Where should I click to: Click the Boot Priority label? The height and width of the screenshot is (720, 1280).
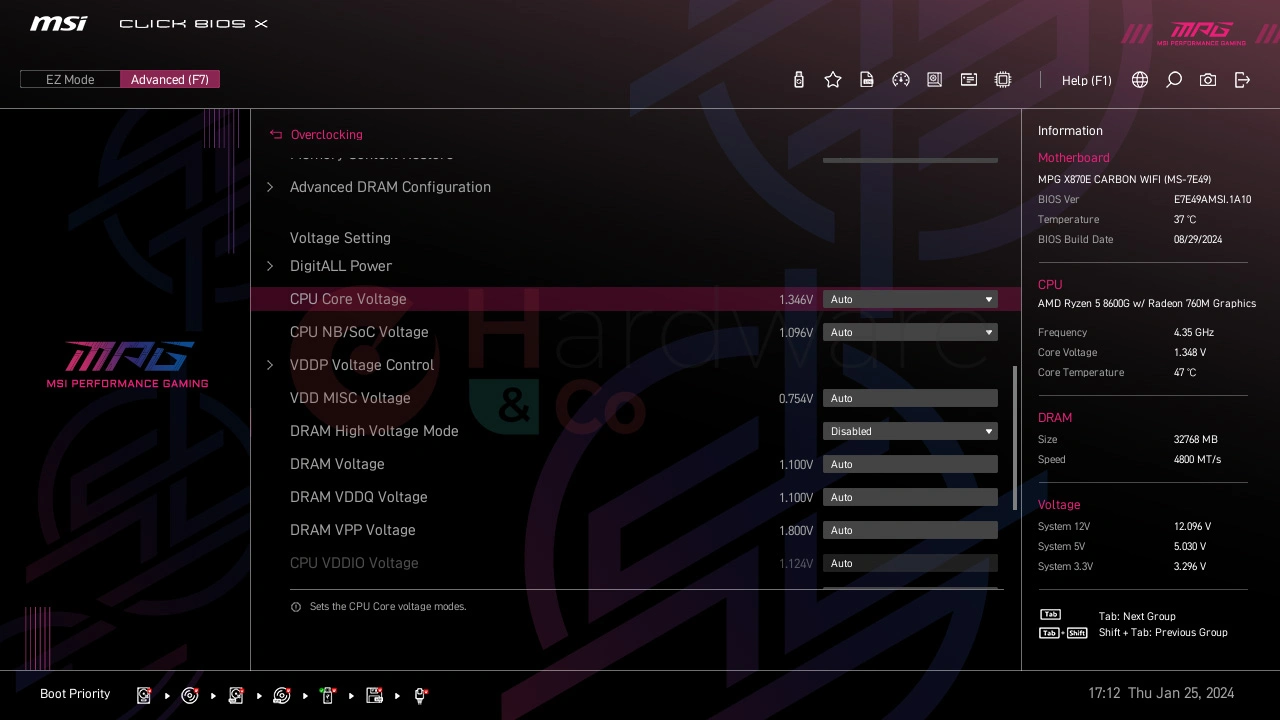[75, 694]
